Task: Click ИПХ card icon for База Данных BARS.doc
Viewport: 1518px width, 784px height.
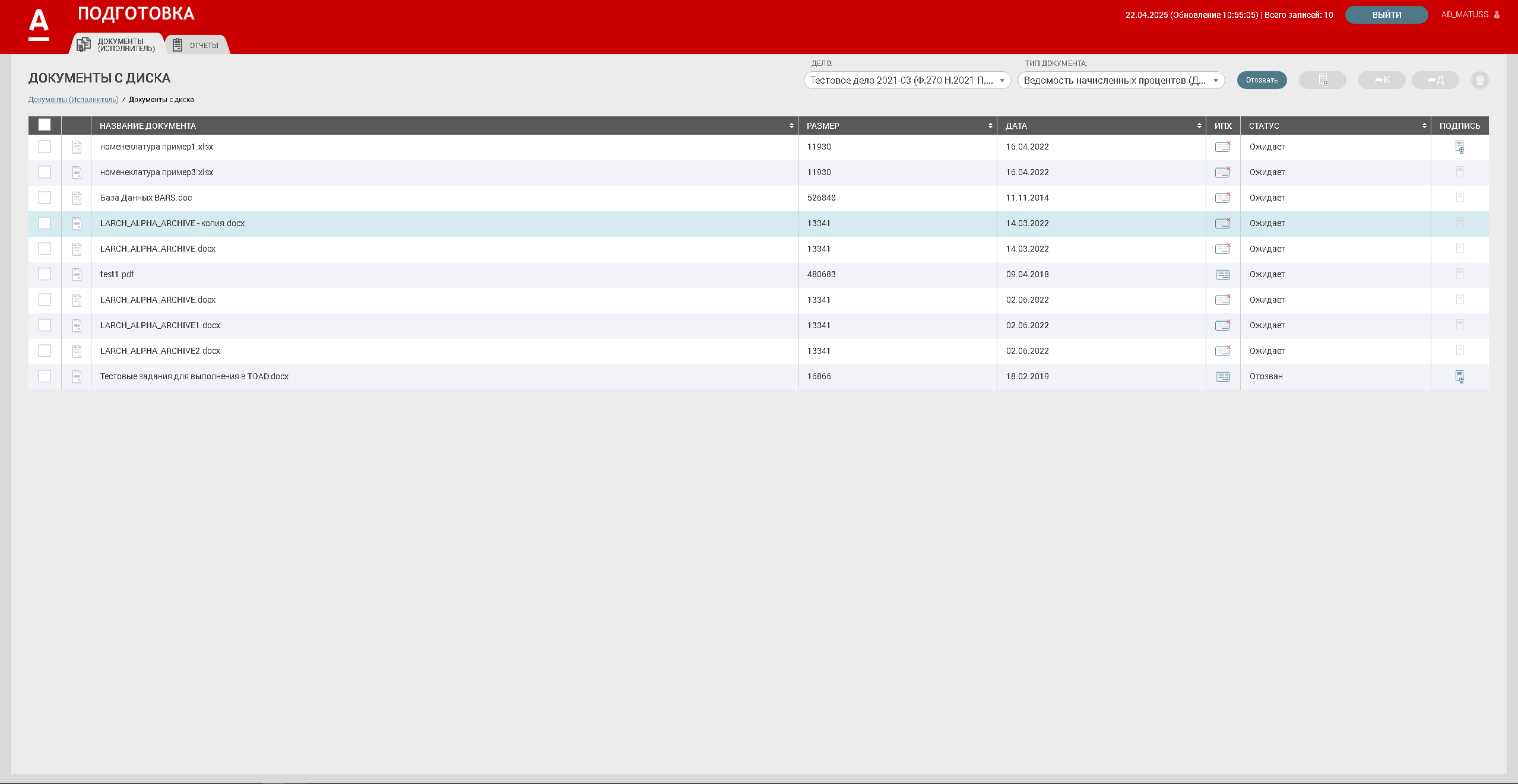Action: (1223, 198)
